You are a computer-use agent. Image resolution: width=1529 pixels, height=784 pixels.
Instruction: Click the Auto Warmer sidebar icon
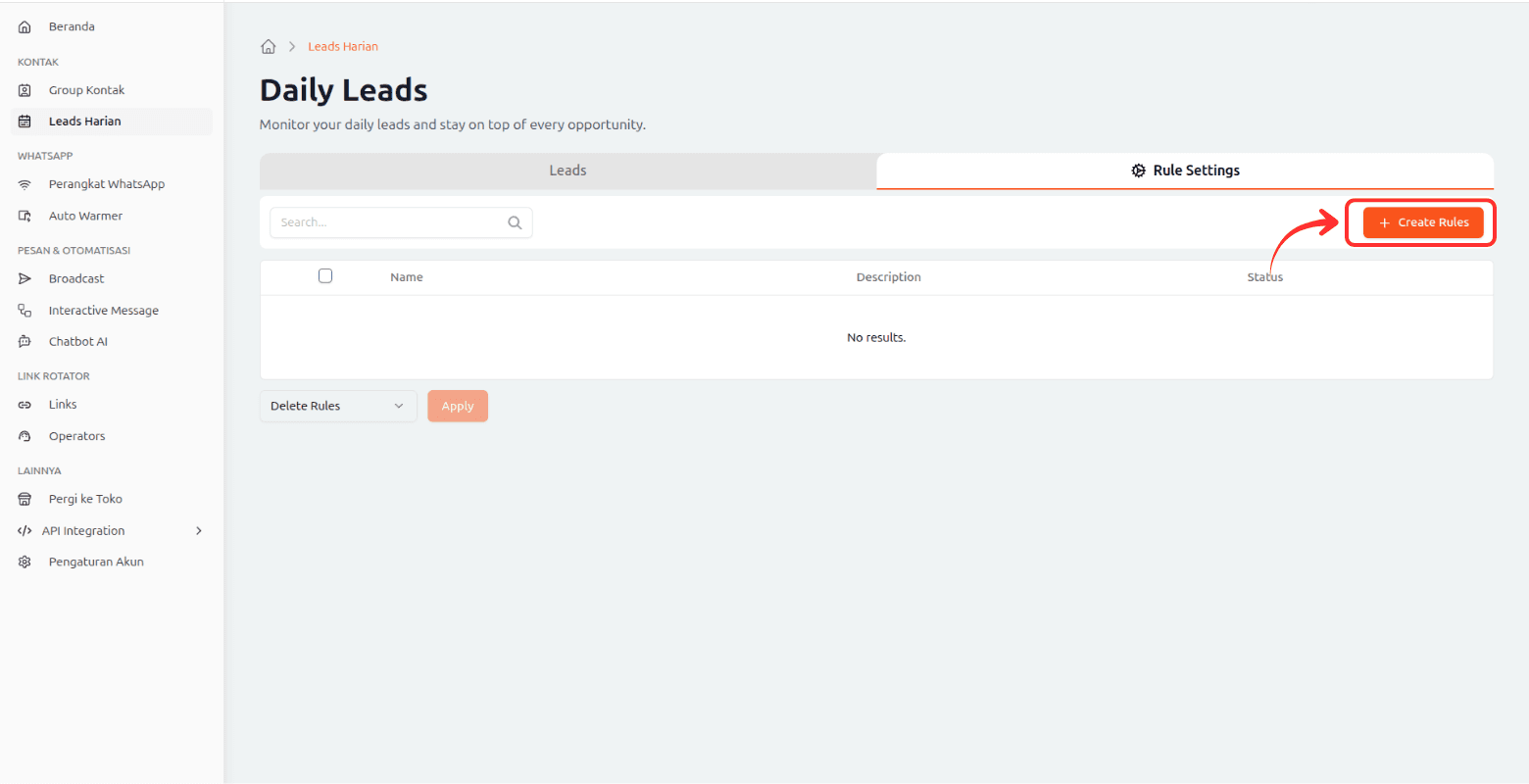click(25, 216)
